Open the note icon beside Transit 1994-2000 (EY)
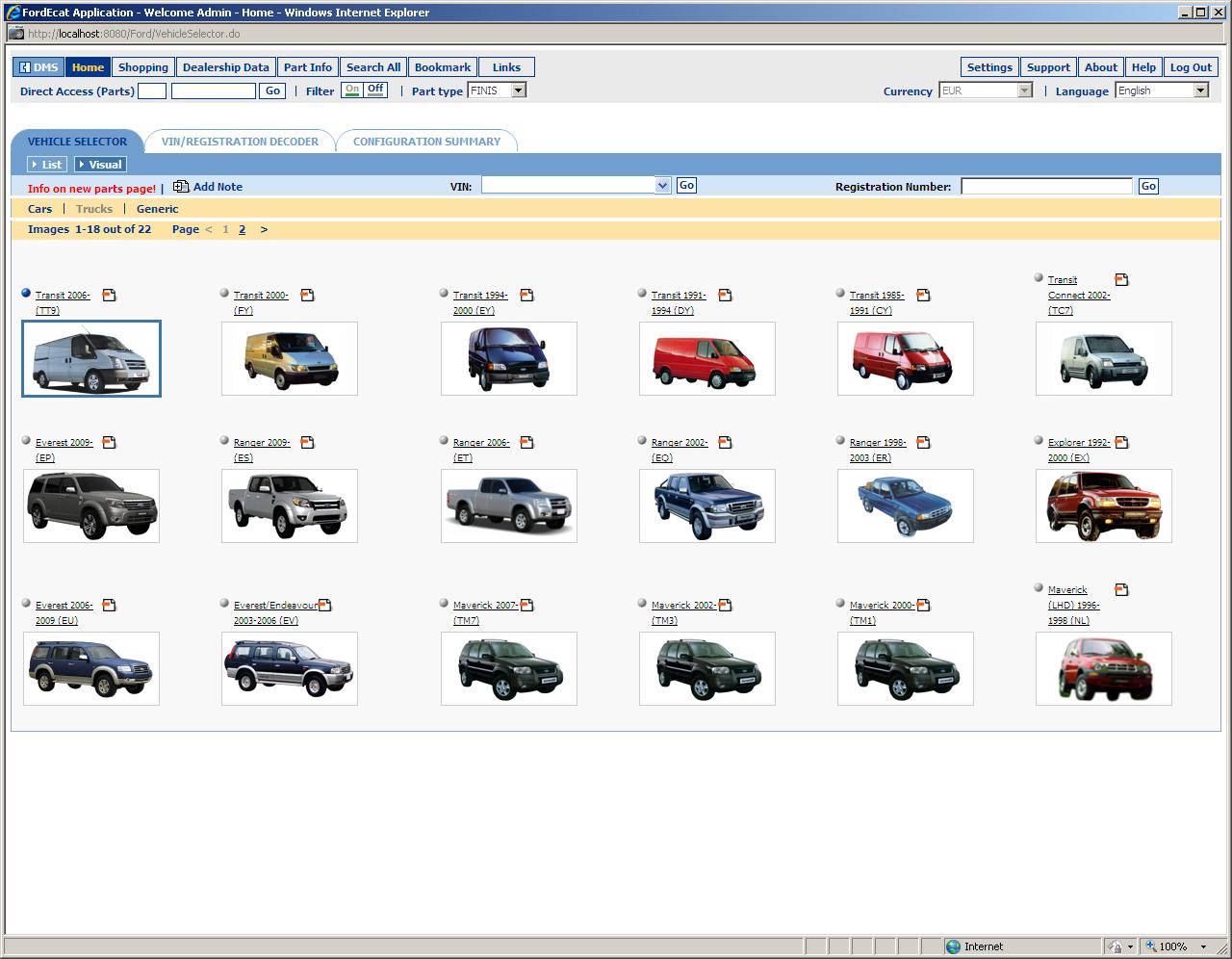Screen dimensions: 1232x959 pyautogui.click(x=526, y=296)
